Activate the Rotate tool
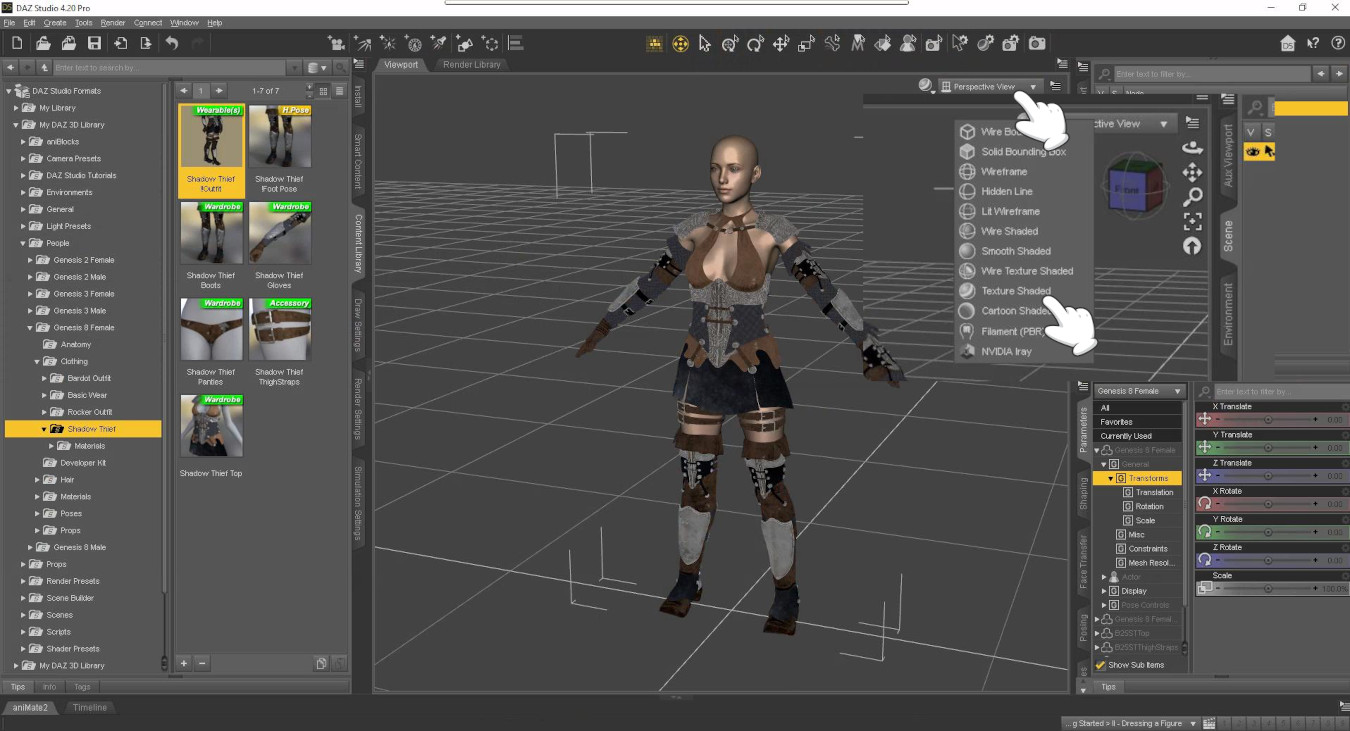Image resolution: width=1350 pixels, height=731 pixels. (755, 44)
